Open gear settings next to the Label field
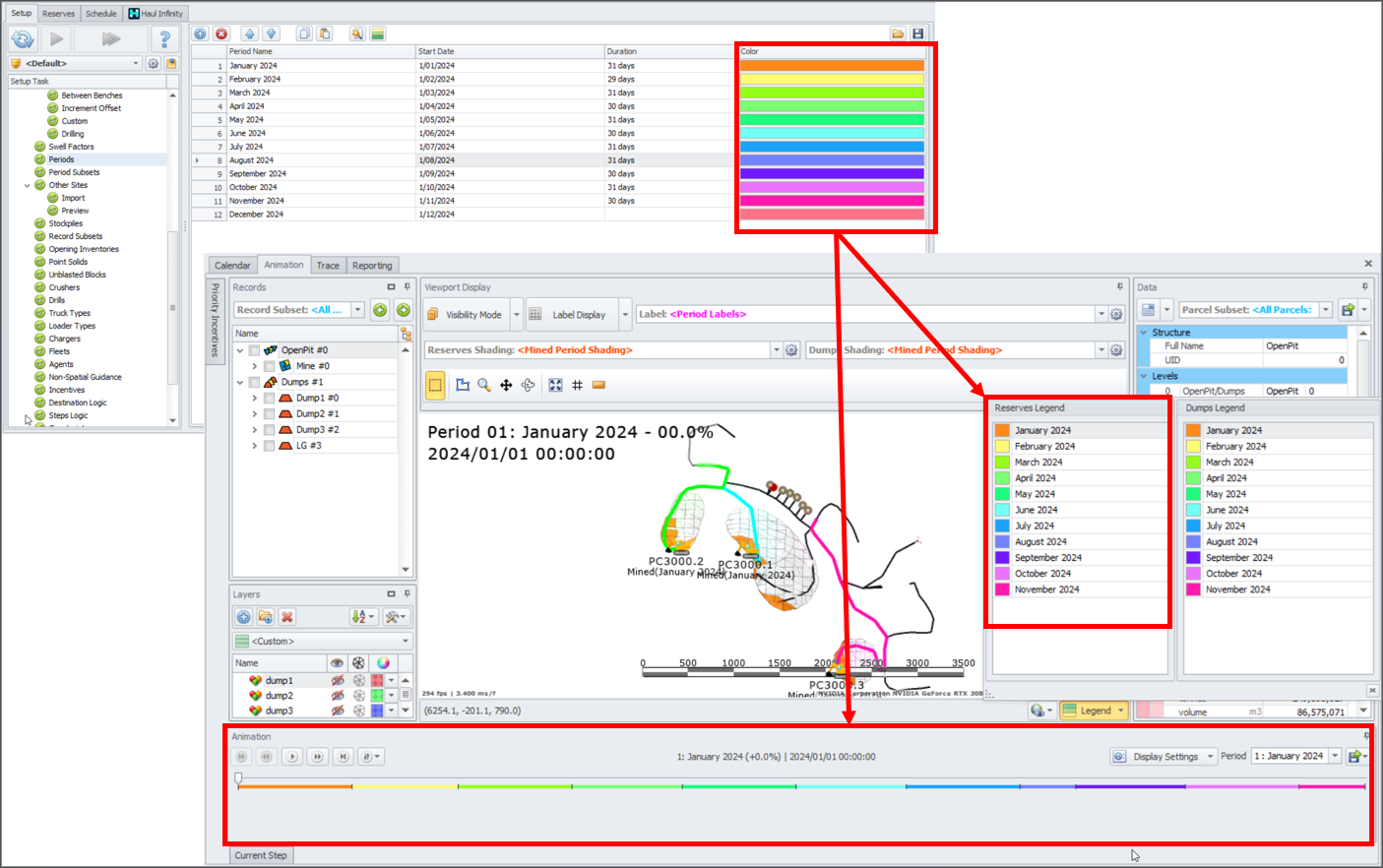The width and height of the screenshot is (1383, 868). [x=1116, y=315]
